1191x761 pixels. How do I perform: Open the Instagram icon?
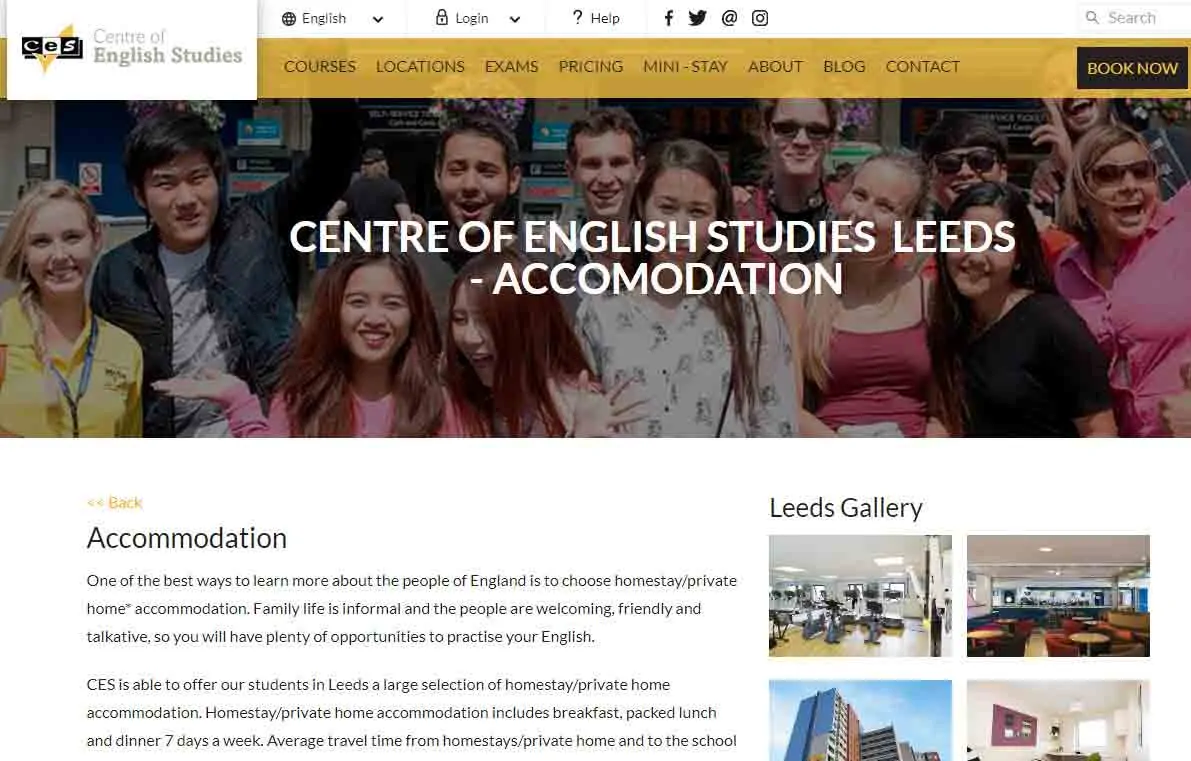coord(760,18)
